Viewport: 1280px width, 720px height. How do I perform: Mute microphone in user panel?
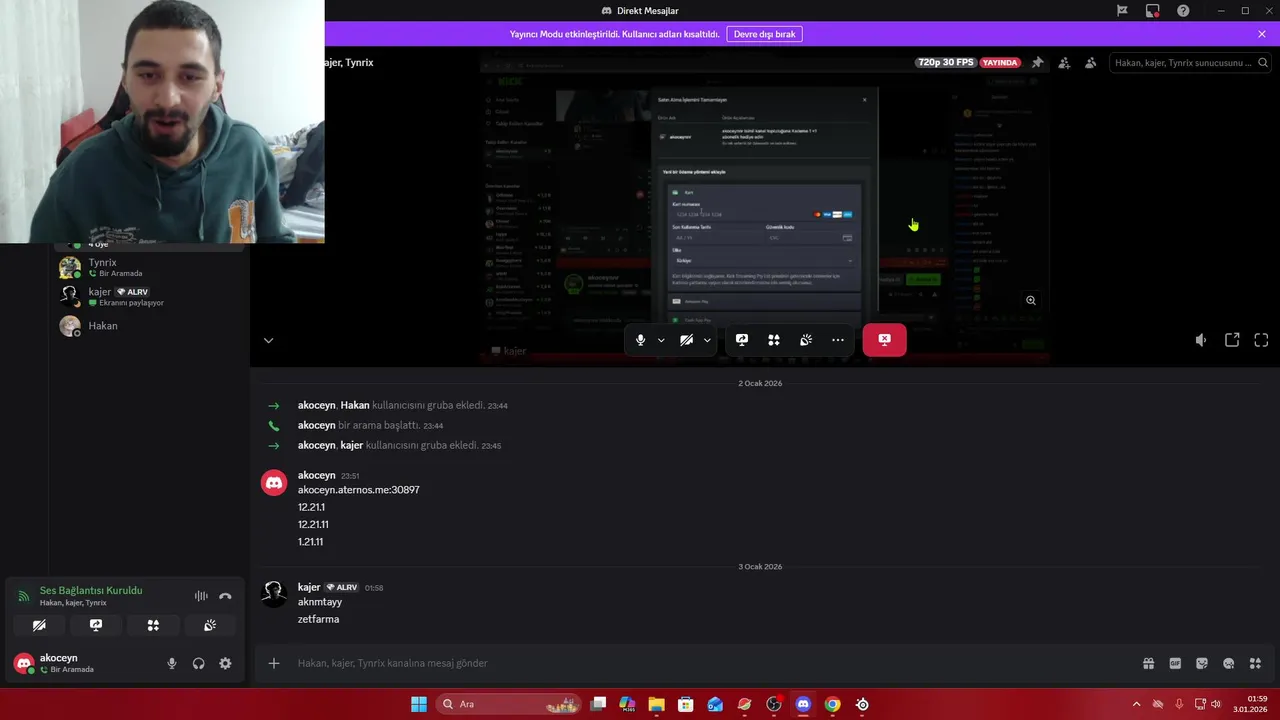pyautogui.click(x=172, y=663)
